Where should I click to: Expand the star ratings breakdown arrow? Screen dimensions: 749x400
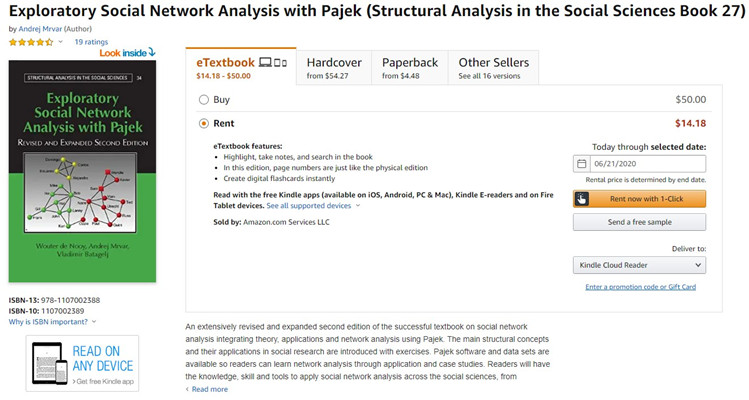61,43
